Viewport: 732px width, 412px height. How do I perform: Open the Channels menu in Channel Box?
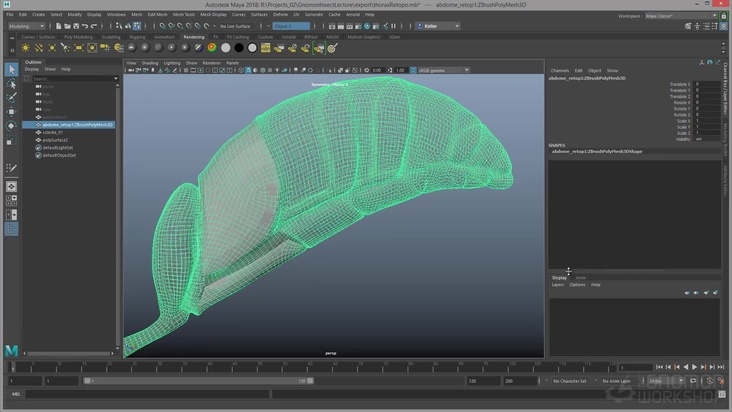[x=559, y=70]
